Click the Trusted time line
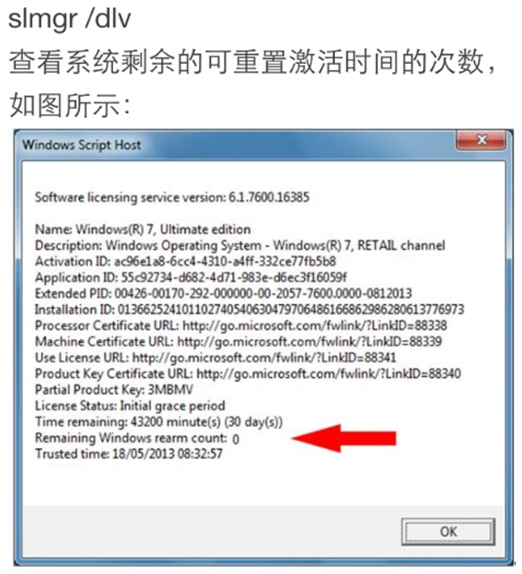This screenshot has width=522, height=574. 128,454
